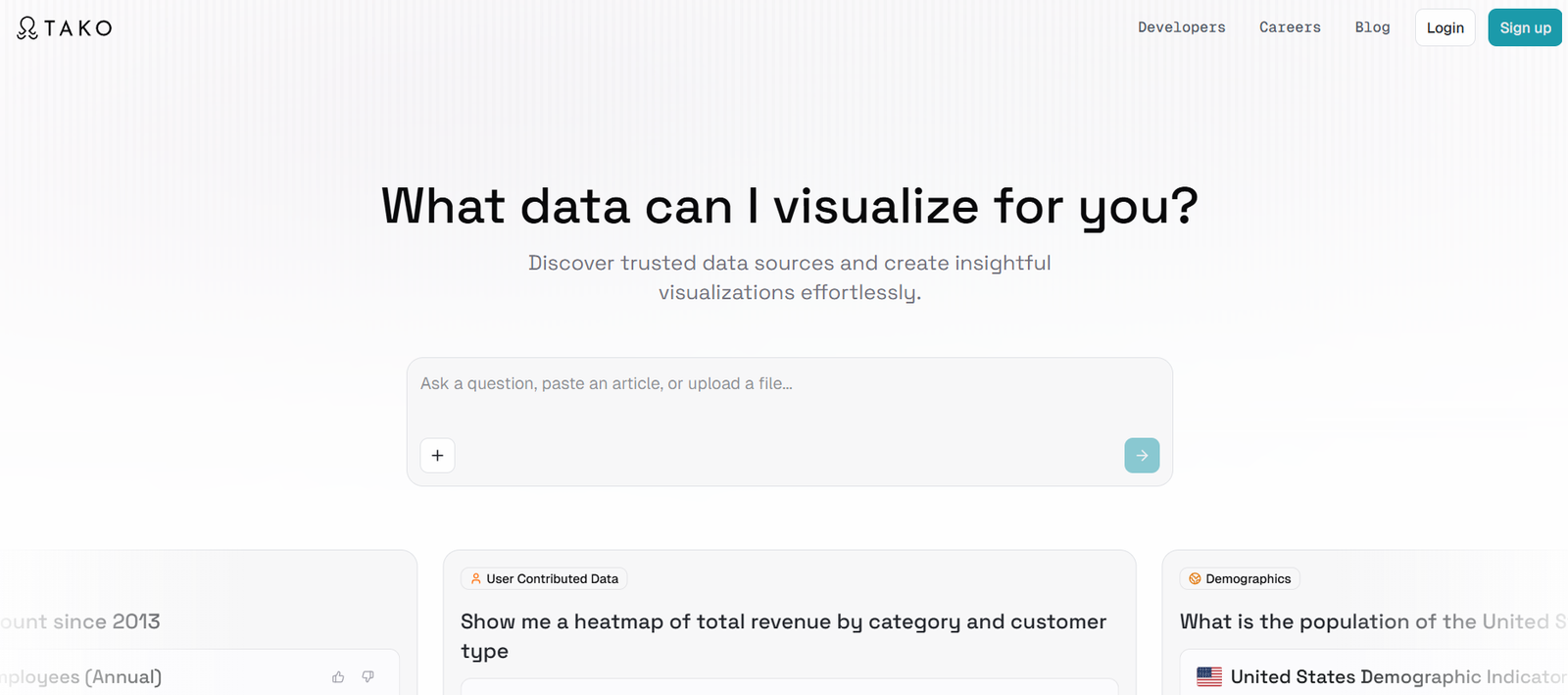Select the Demographics category tag
Viewport: 1568px width, 695px height.
pos(1240,579)
